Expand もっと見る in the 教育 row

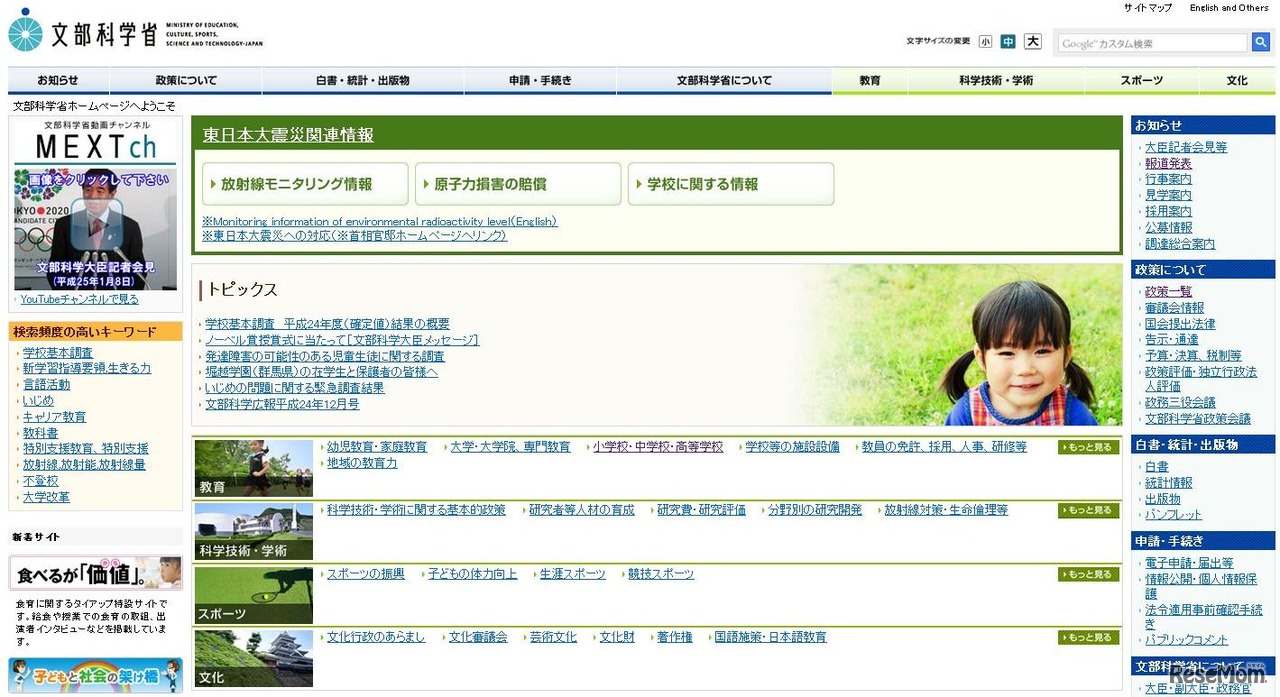1087,447
